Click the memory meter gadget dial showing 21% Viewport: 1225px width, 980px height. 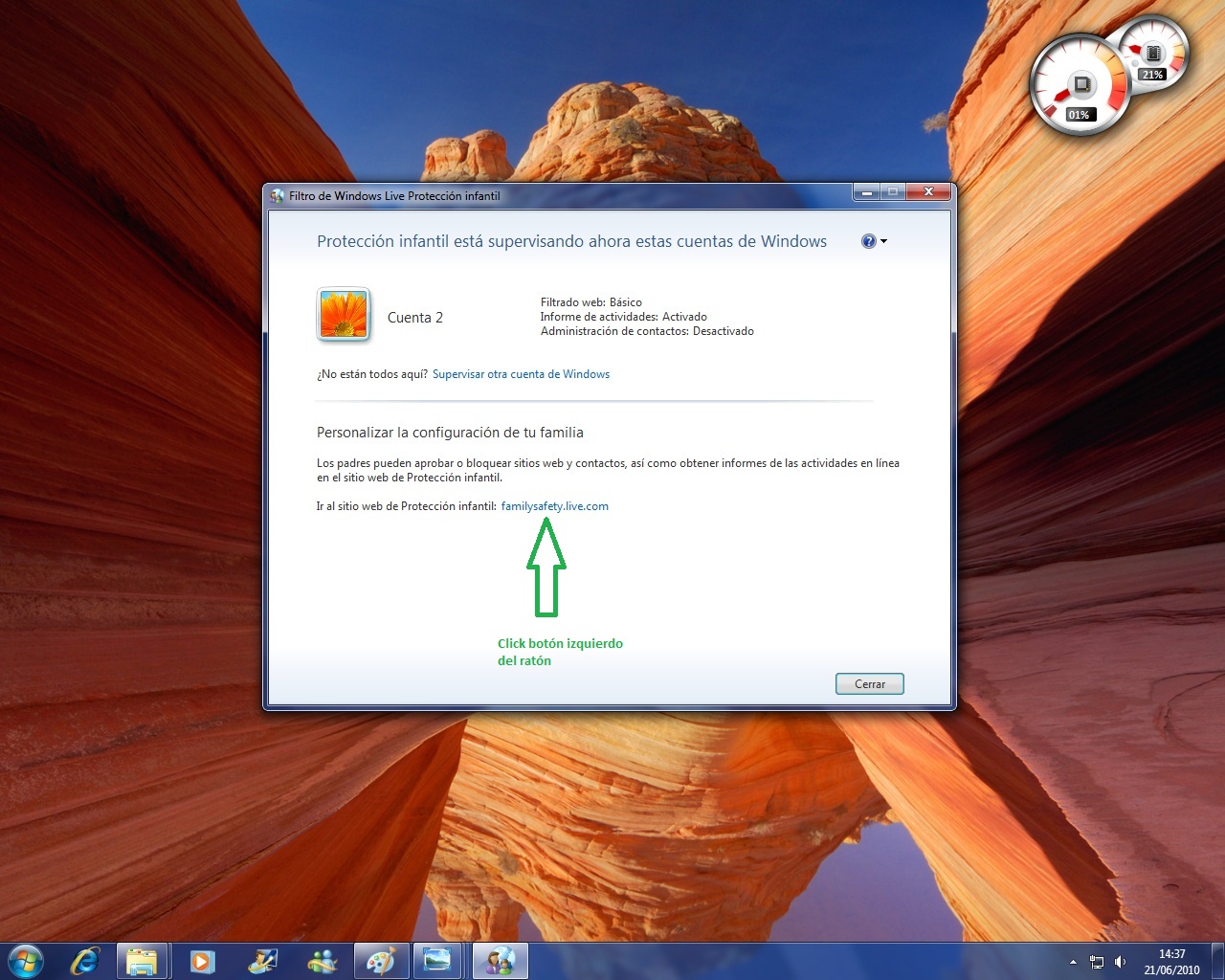1155,54
